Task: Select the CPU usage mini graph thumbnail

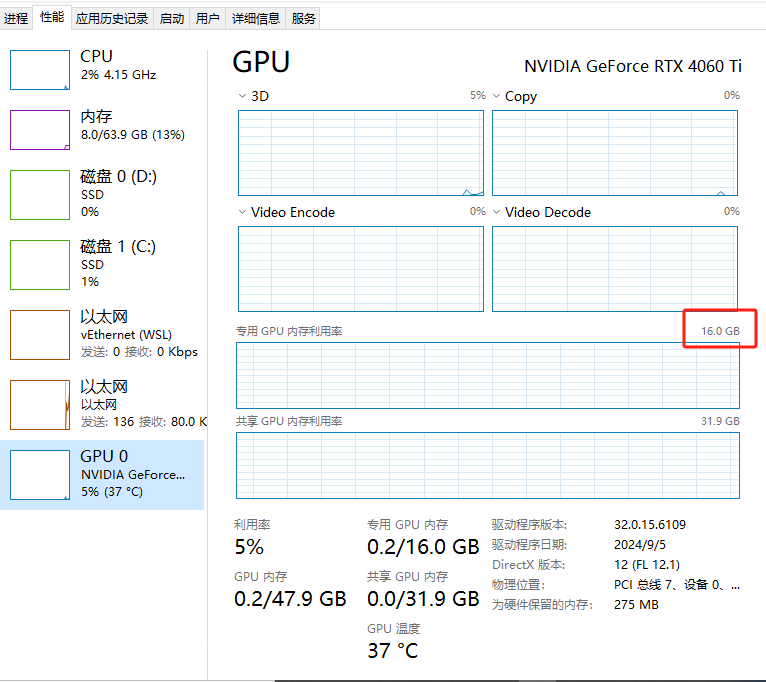Action: coord(40,70)
